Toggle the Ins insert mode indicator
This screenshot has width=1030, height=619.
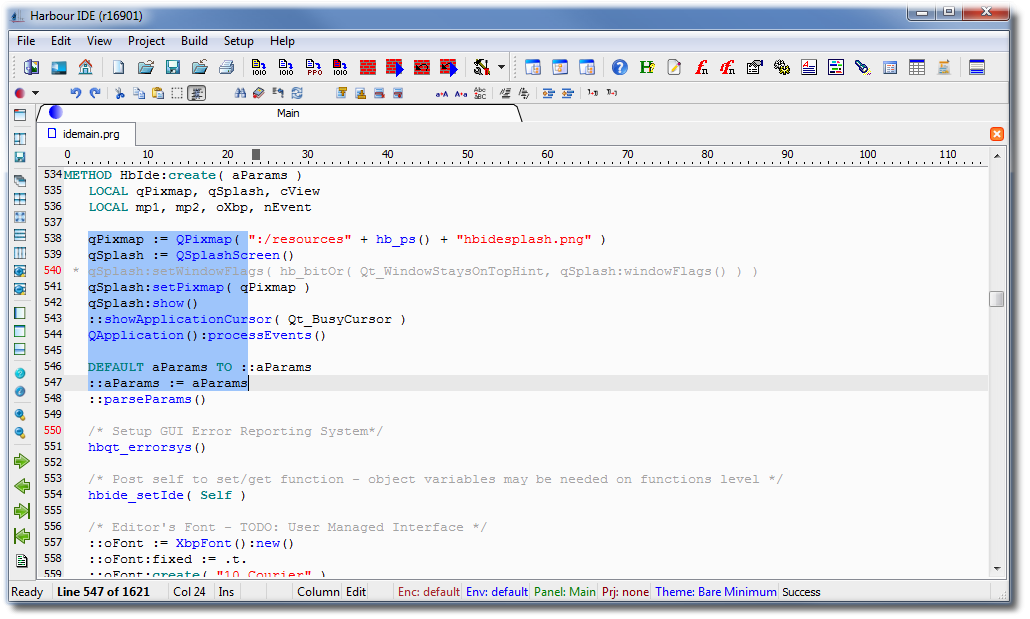coord(226,592)
